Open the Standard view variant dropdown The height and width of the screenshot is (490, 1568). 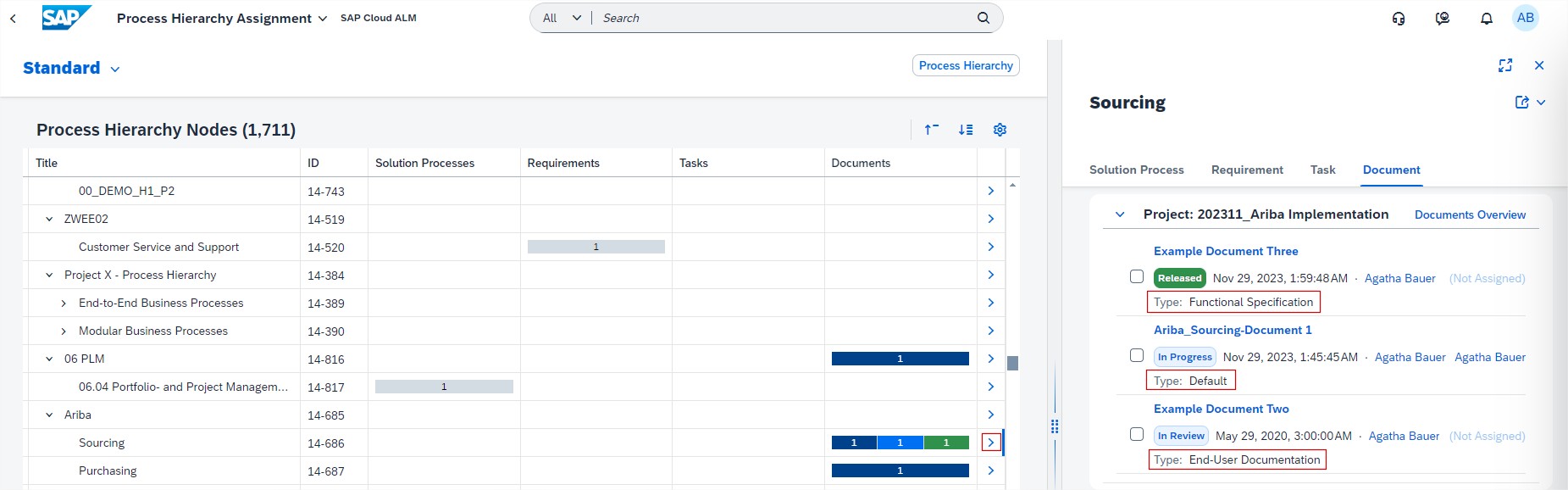point(115,70)
